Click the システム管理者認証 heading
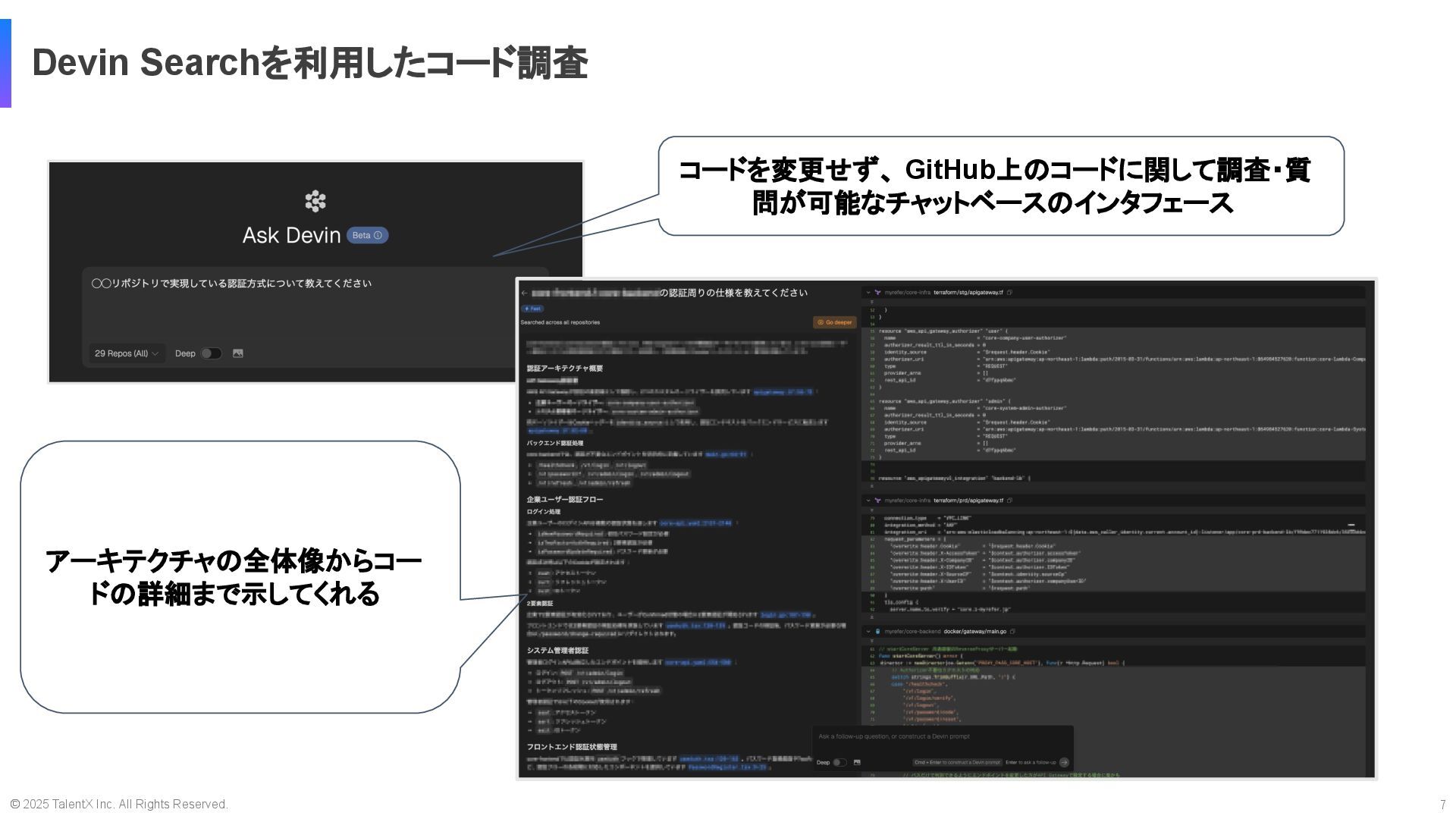The image size is (1456, 819). 557,651
